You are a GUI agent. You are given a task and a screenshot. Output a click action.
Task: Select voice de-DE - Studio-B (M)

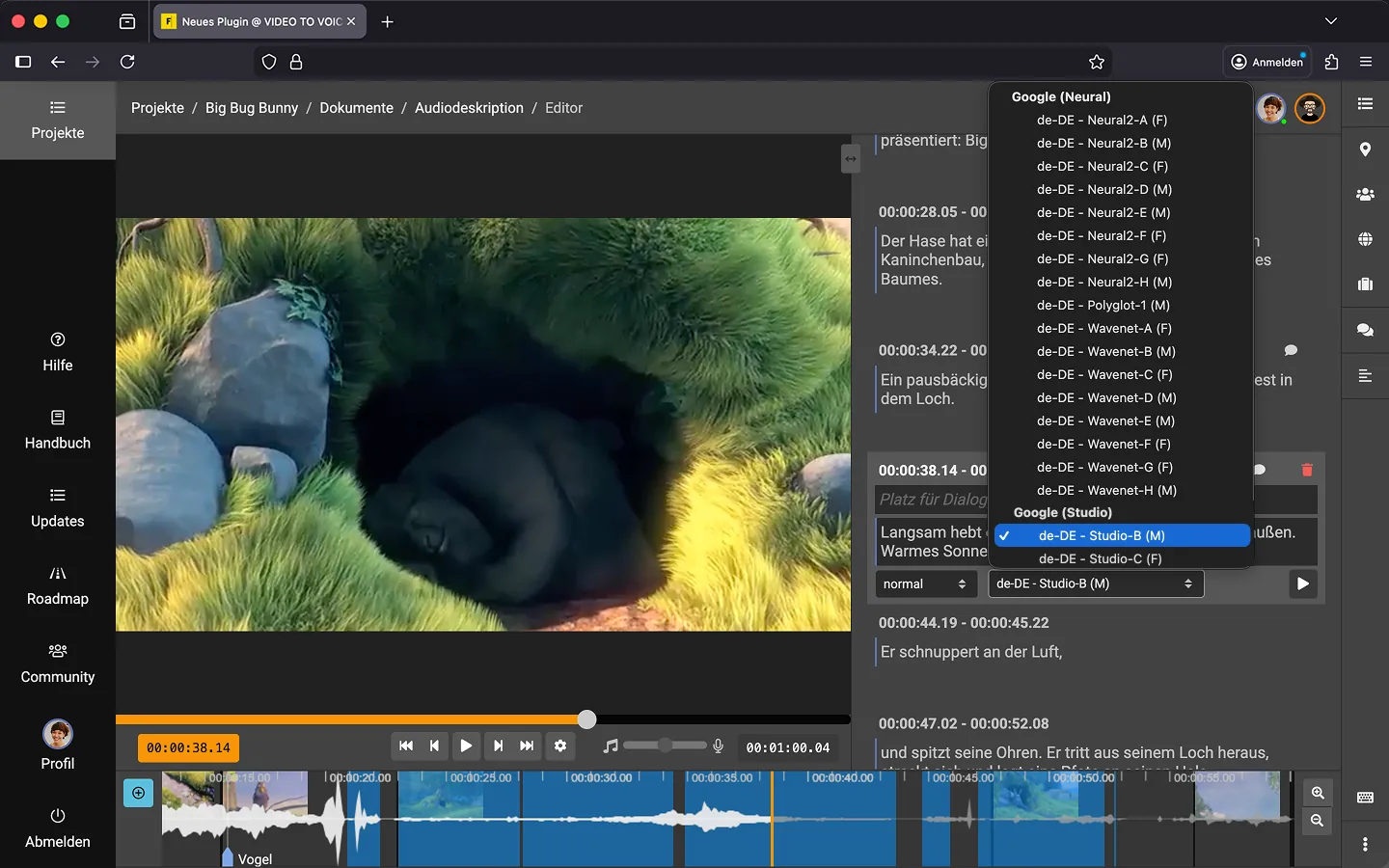click(1102, 535)
